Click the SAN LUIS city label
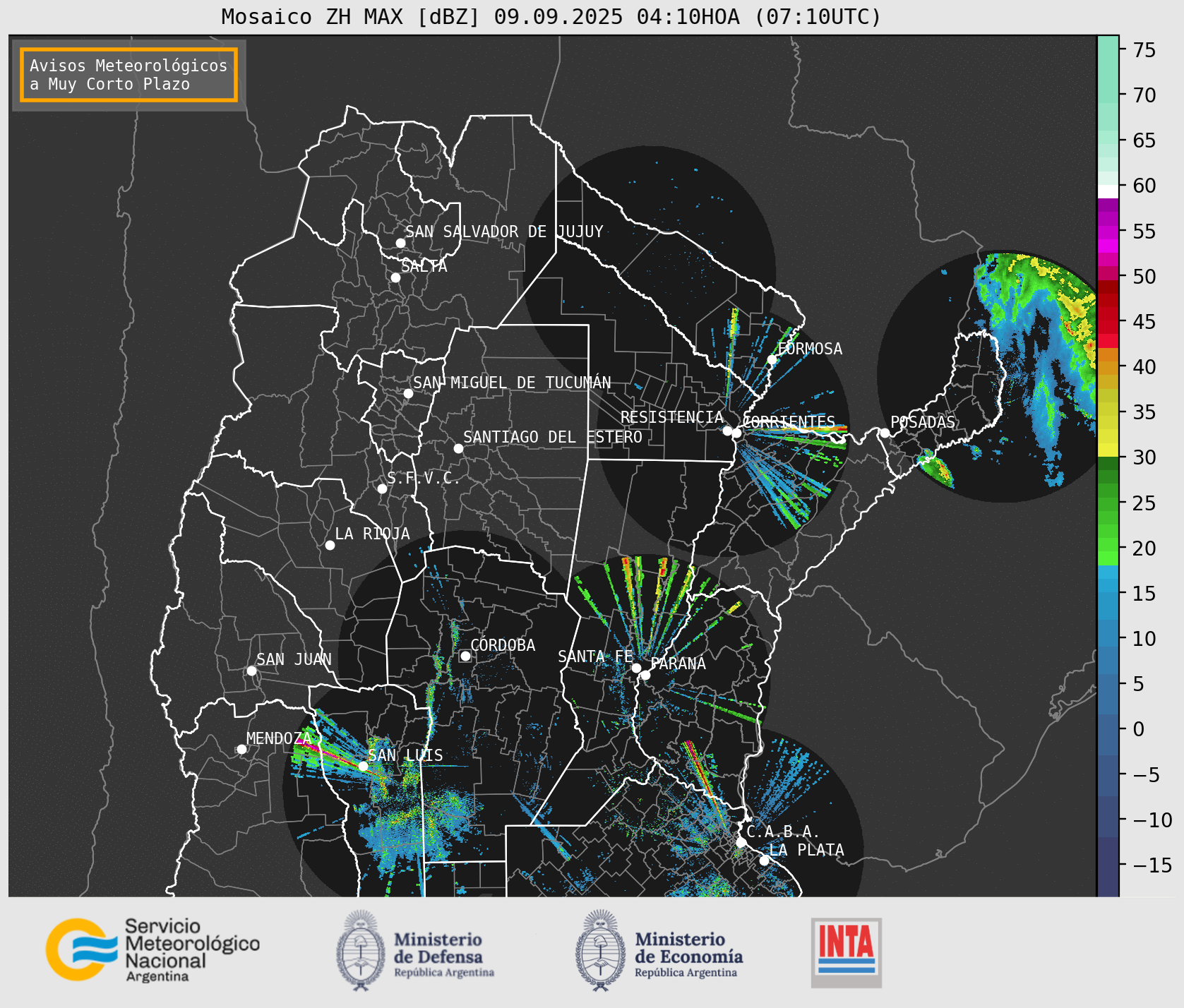This screenshot has width=1184, height=1008. tap(405, 755)
